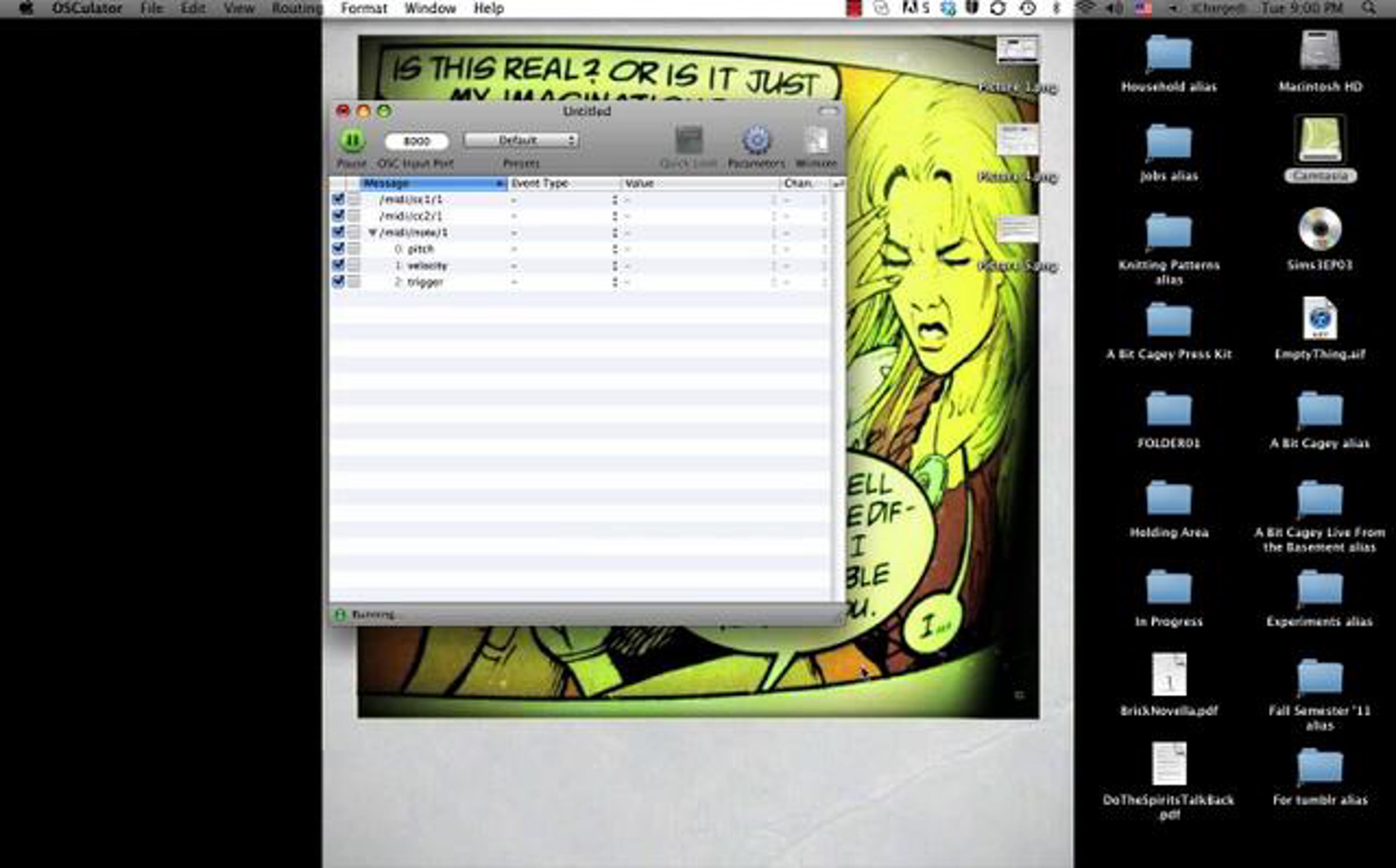The height and width of the screenshot is (868, 1396).
Task: Select the Macintosh HD drive icon
Action: coord(1320,51)
